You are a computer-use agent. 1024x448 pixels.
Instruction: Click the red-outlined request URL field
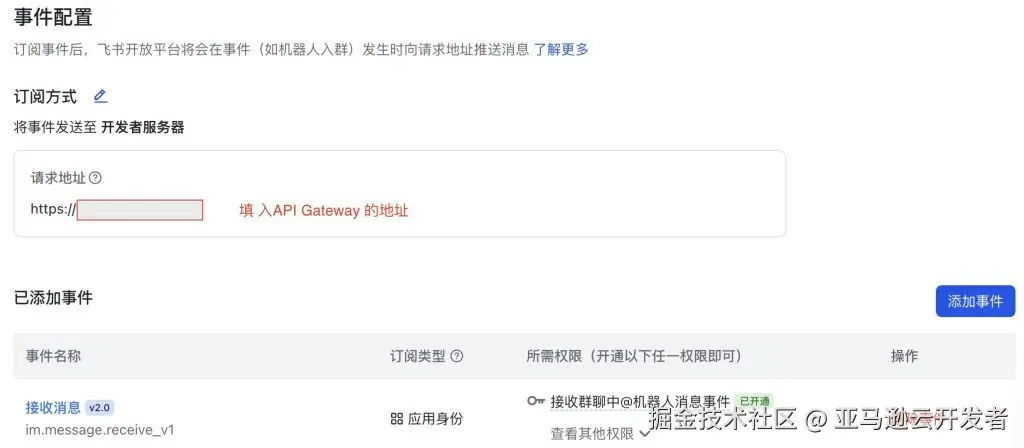(140, 210)
